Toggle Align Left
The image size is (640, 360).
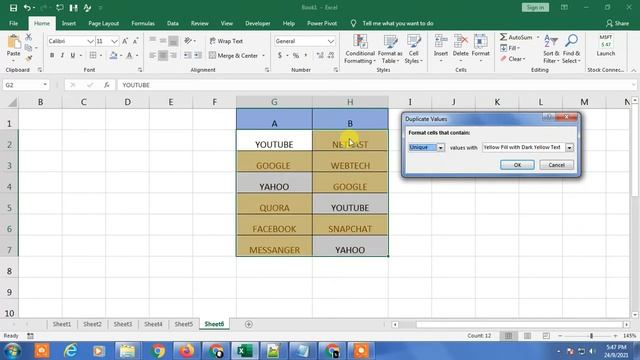pos(153,56)
